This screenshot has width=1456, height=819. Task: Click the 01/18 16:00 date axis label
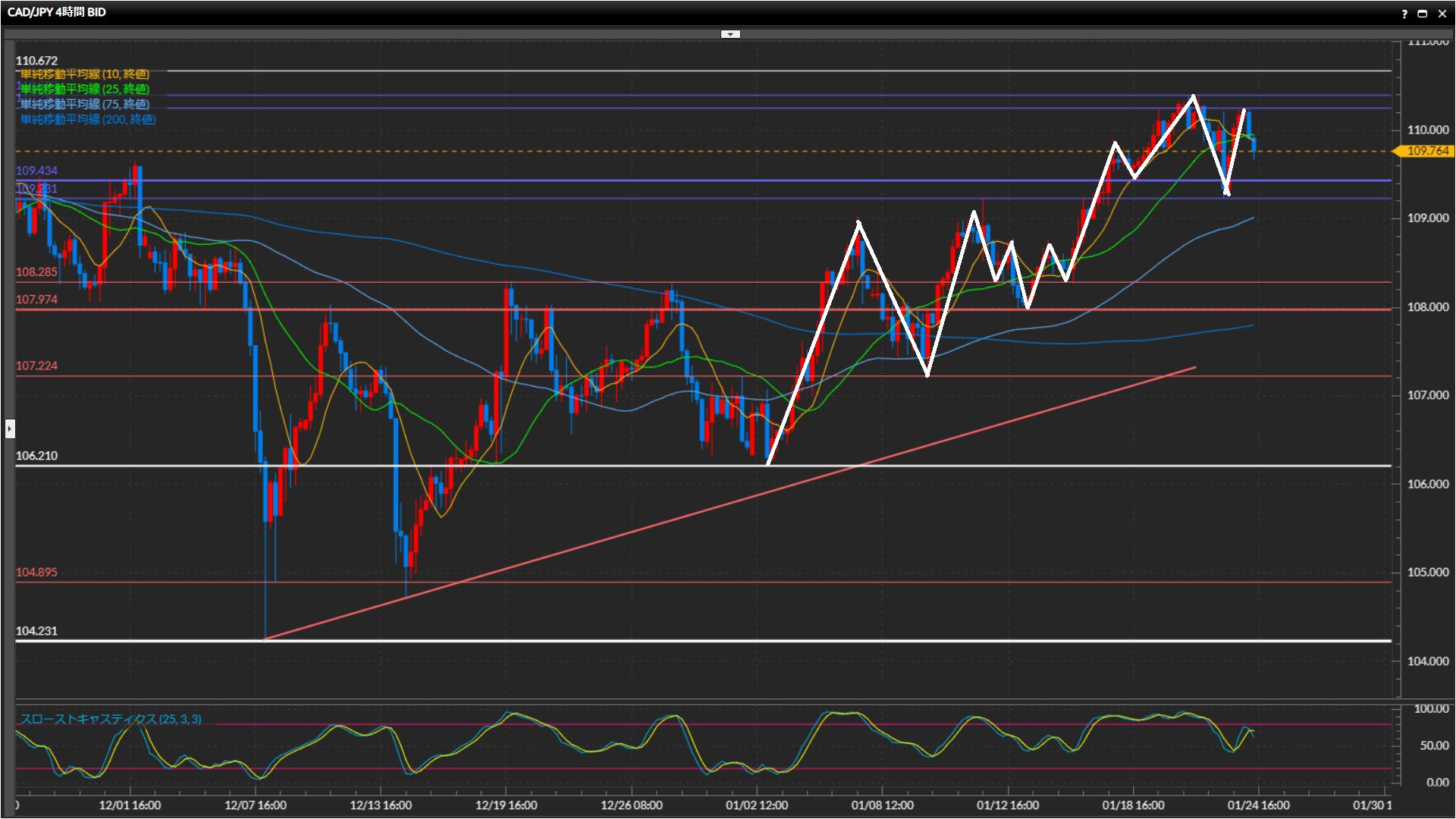click(x=1133, y=805)
